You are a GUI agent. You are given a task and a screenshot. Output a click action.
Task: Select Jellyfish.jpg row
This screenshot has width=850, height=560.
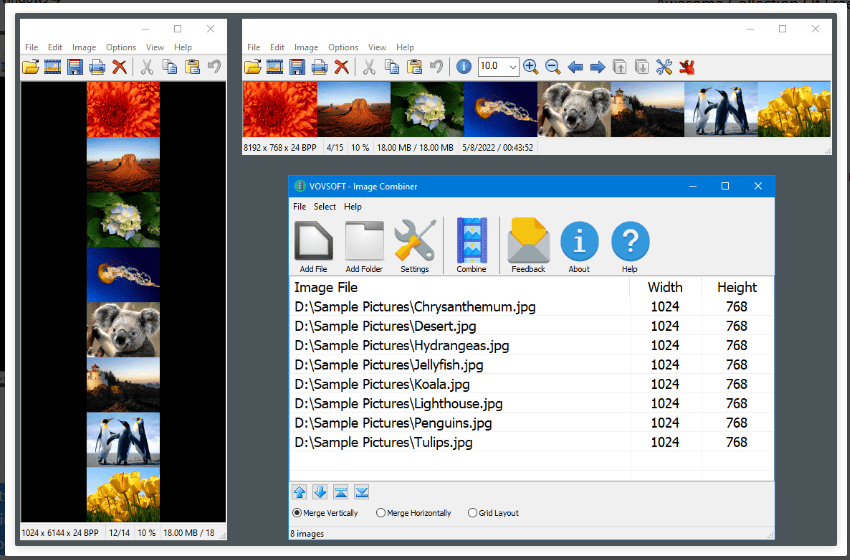531,365
